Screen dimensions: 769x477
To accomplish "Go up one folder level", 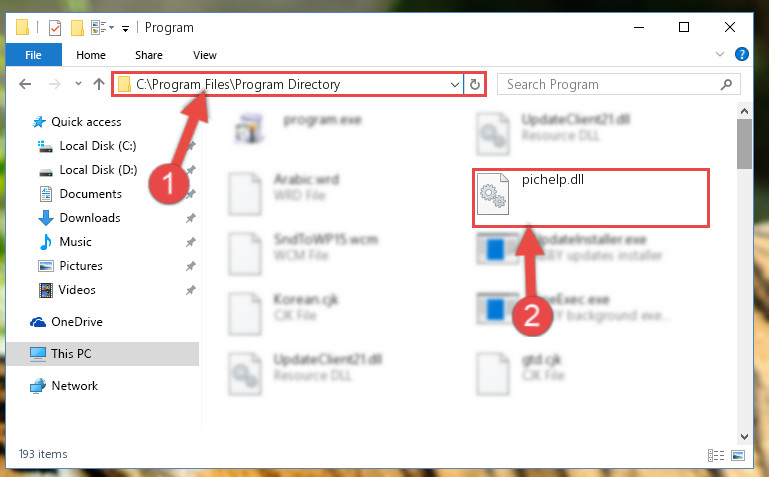I will [99, 84].
